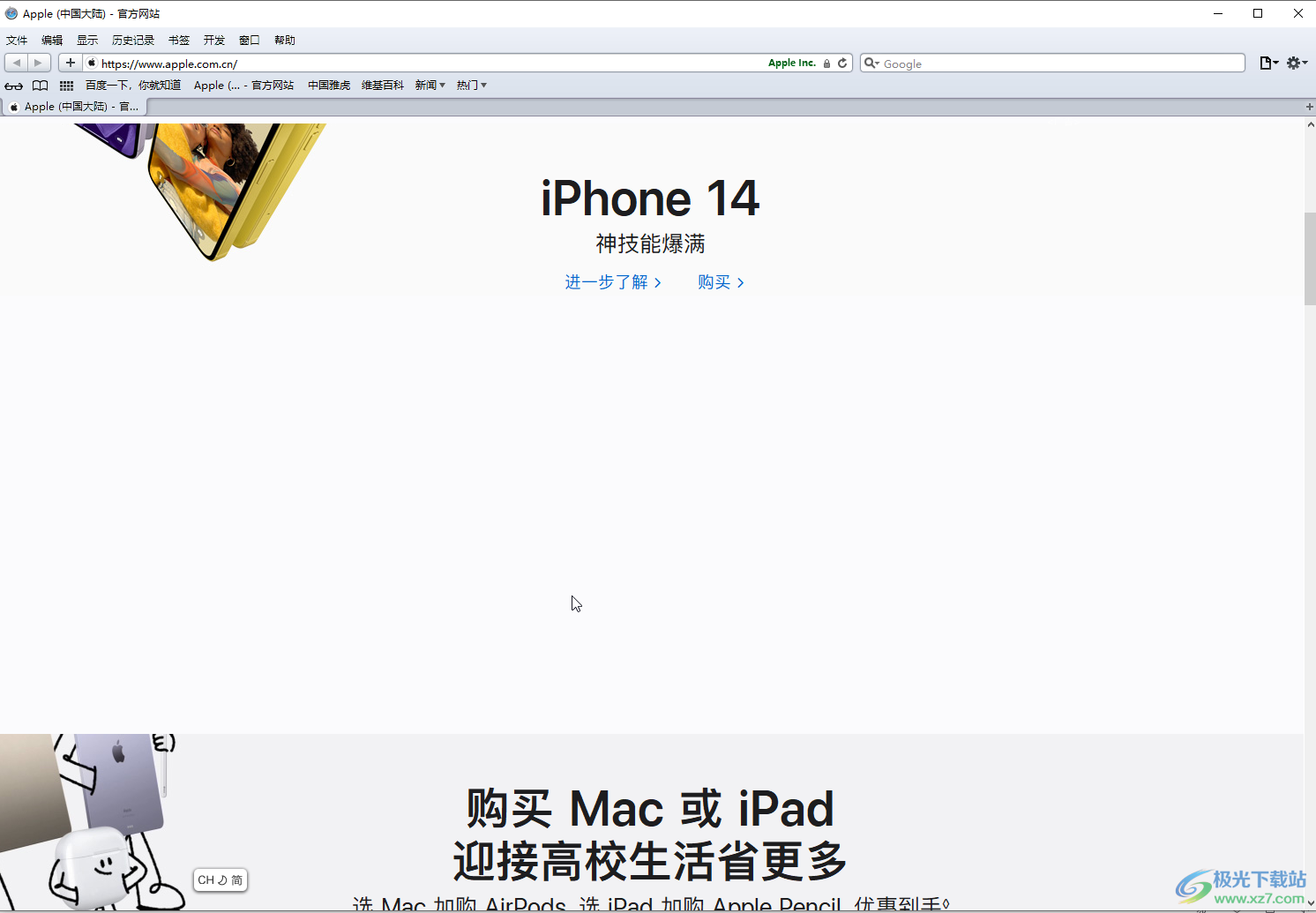Reload the page with the refresh icon
1316x913 pixels.
842,64
